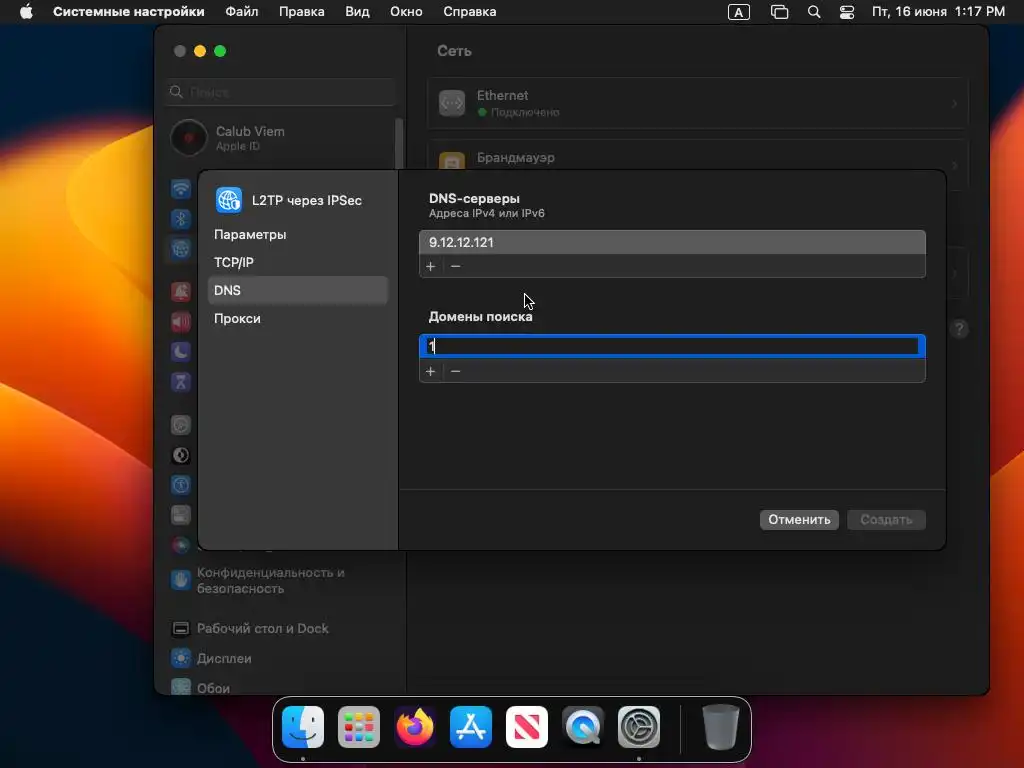Open the General gear sidebar icon
The width and height of the screenshot is (1024, 768).
point(181,425)
